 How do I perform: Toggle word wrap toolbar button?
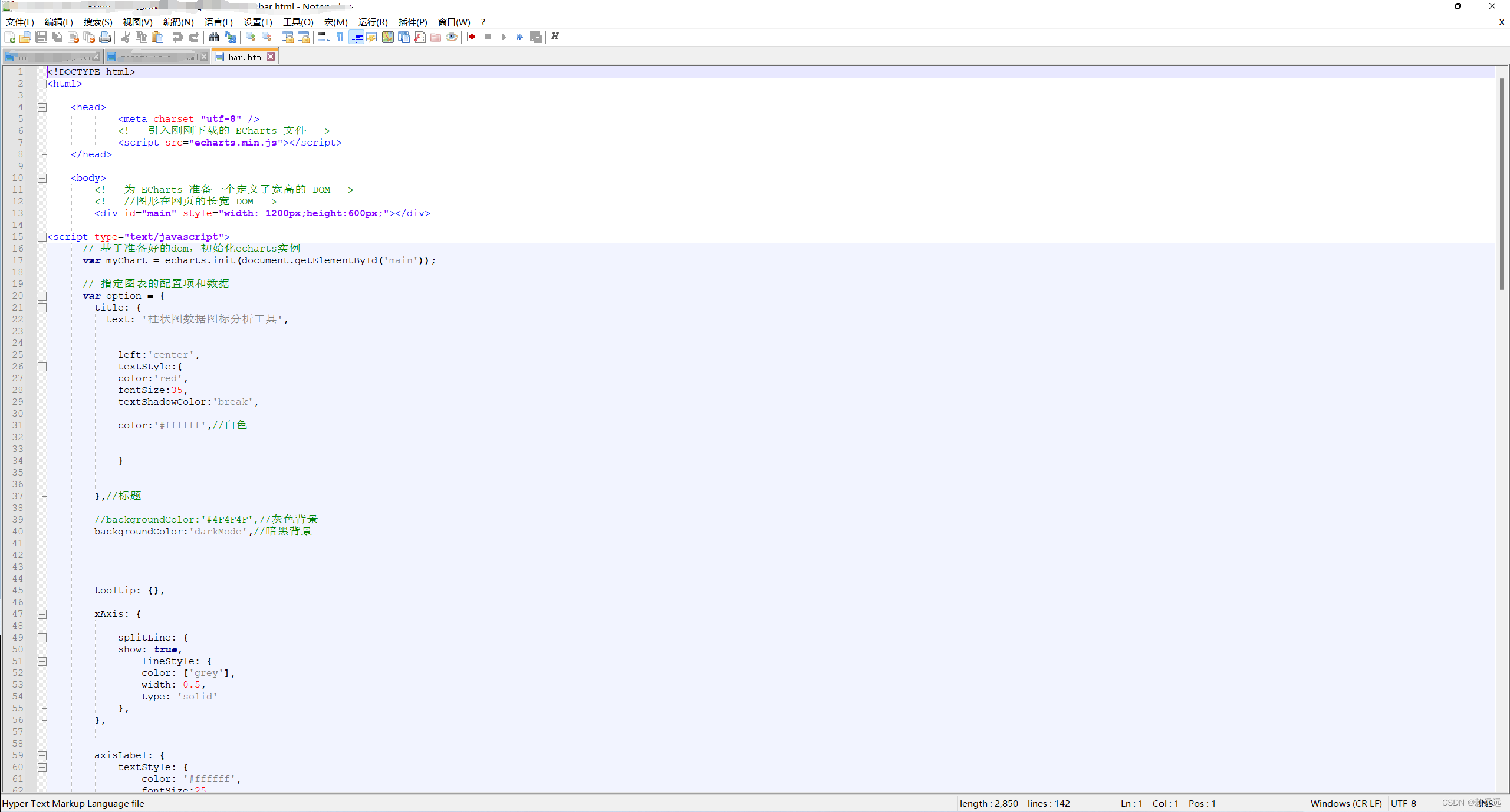(324, 37)
